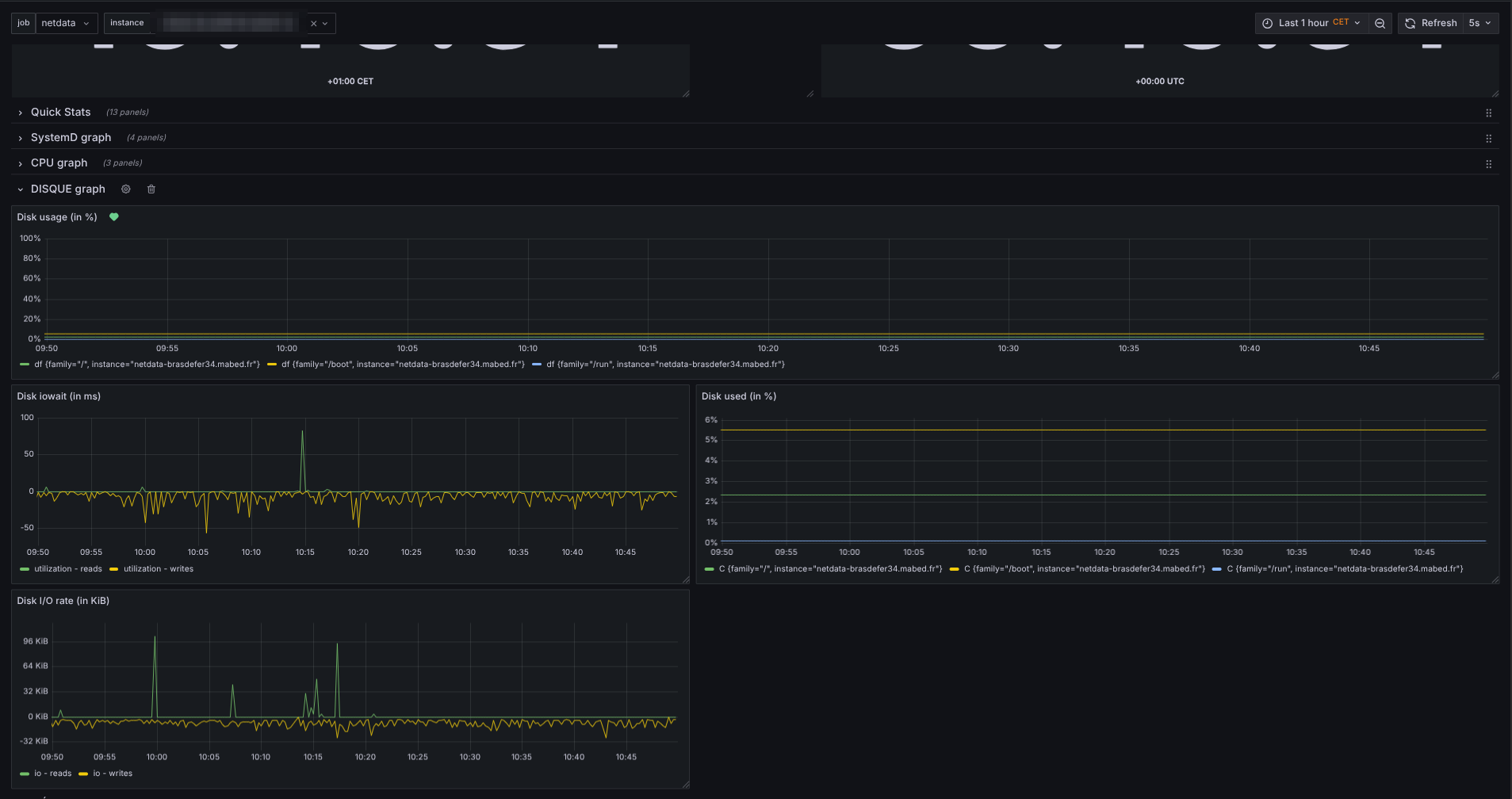Delete the DISQUE graph row with trash icon

pyautogui.click(x=151, y=189)
